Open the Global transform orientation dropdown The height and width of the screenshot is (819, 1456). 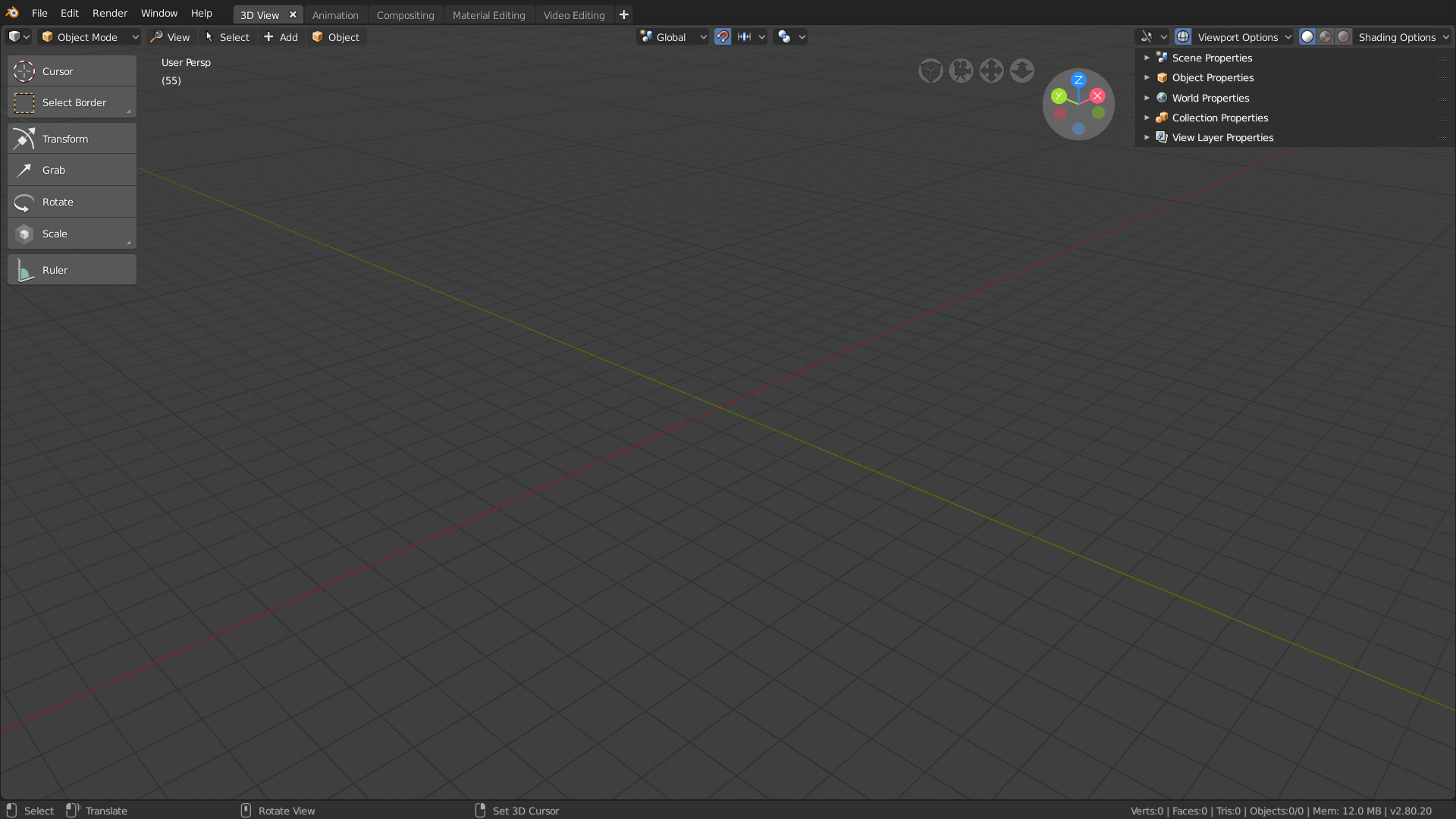pos(671,36)
